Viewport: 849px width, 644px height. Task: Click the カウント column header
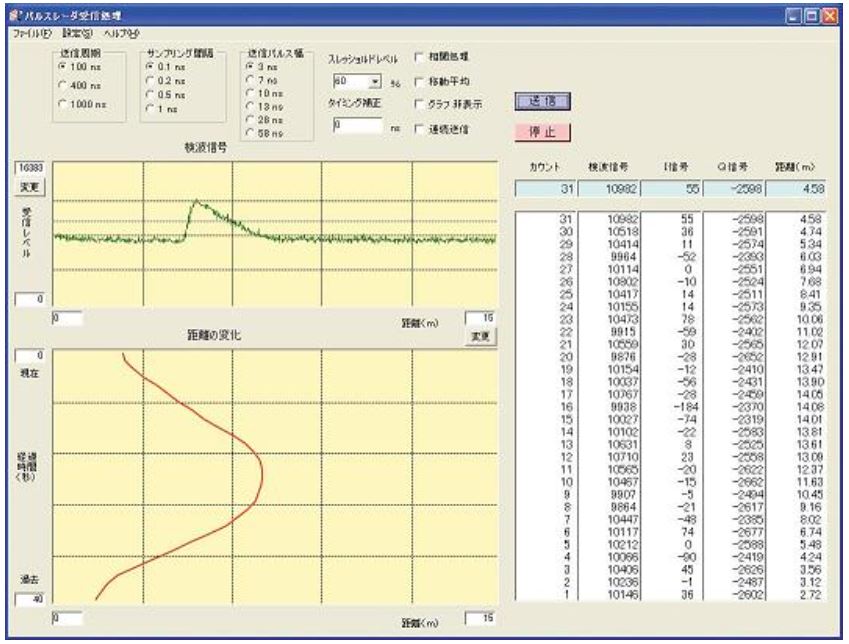(x=545, y=167)
